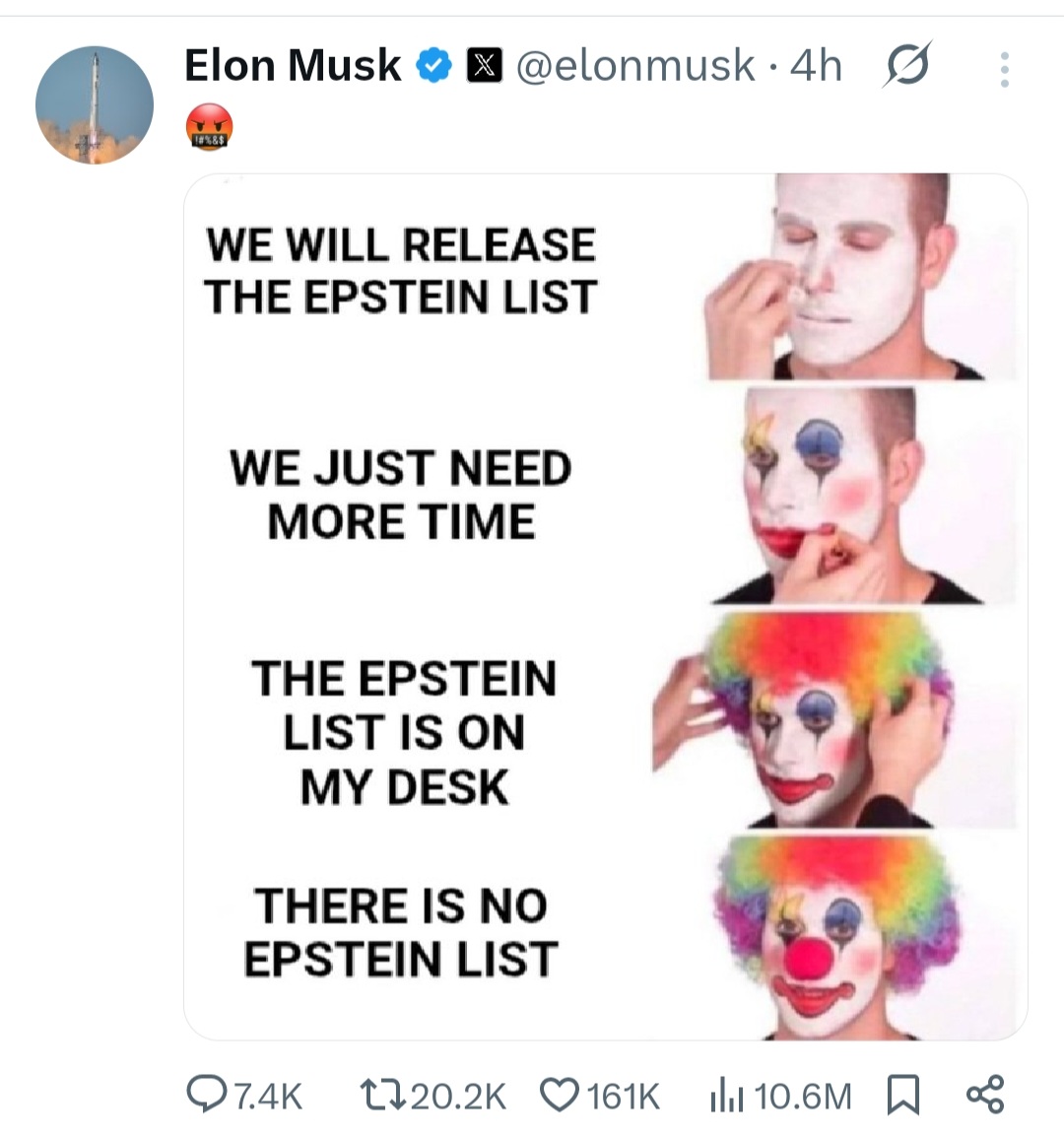The height and width of the screenshot is (1138, 1064).
Task: Open the three-dot more options menu
Action: click(x=1005, y=70)
